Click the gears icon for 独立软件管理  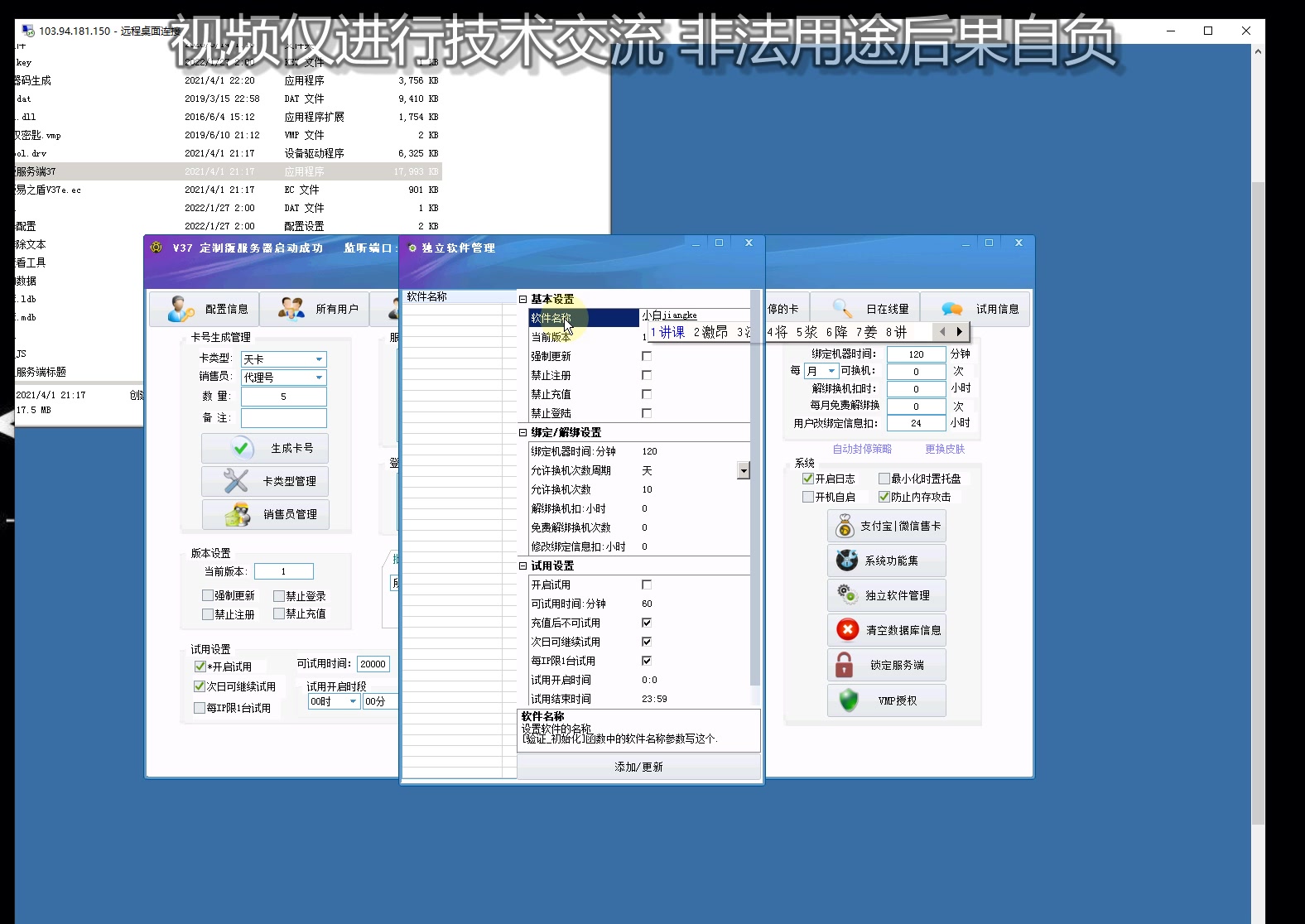click(x=846, y=594)
